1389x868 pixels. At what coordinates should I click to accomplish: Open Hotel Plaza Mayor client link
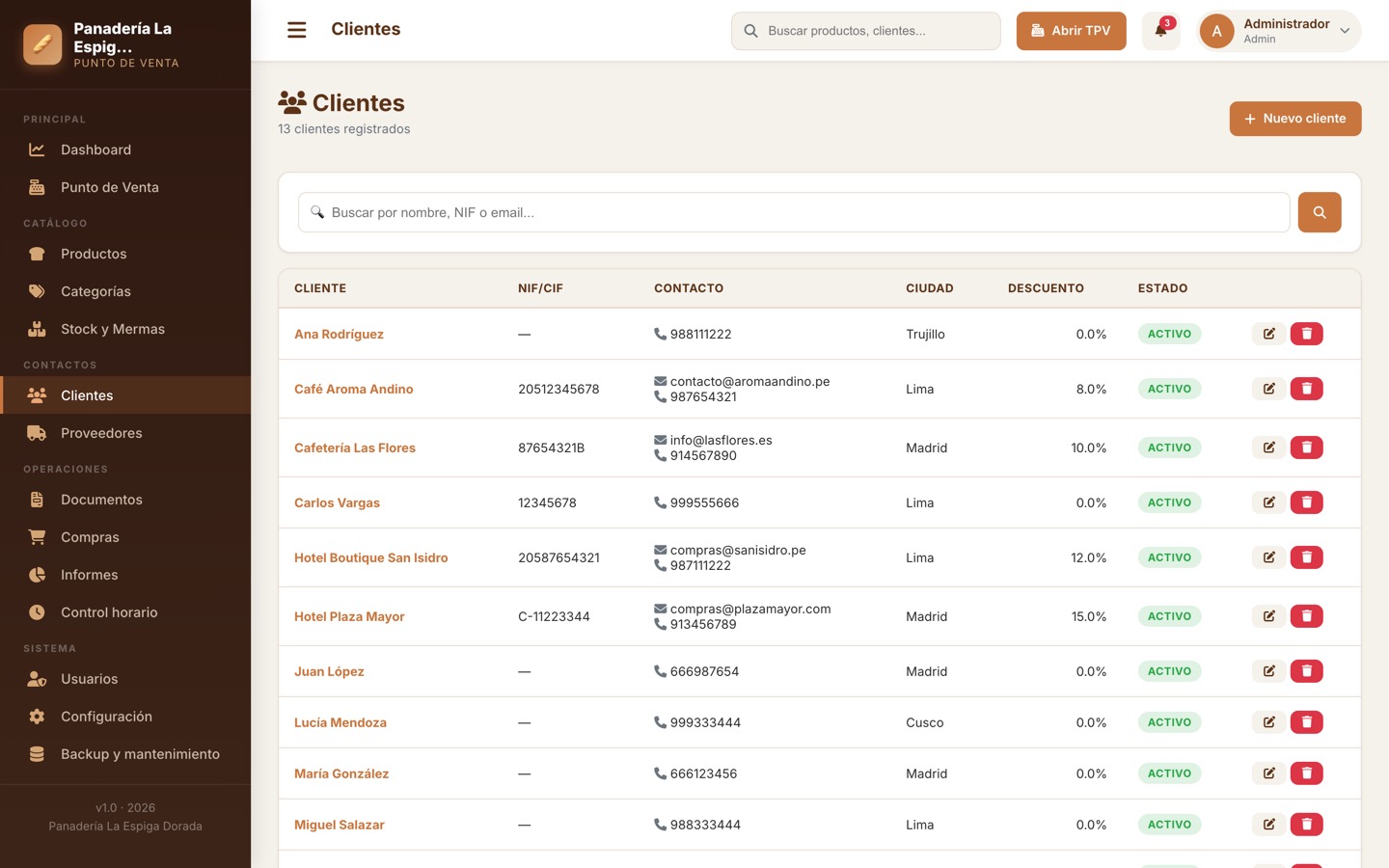click(x=349, y=616)
